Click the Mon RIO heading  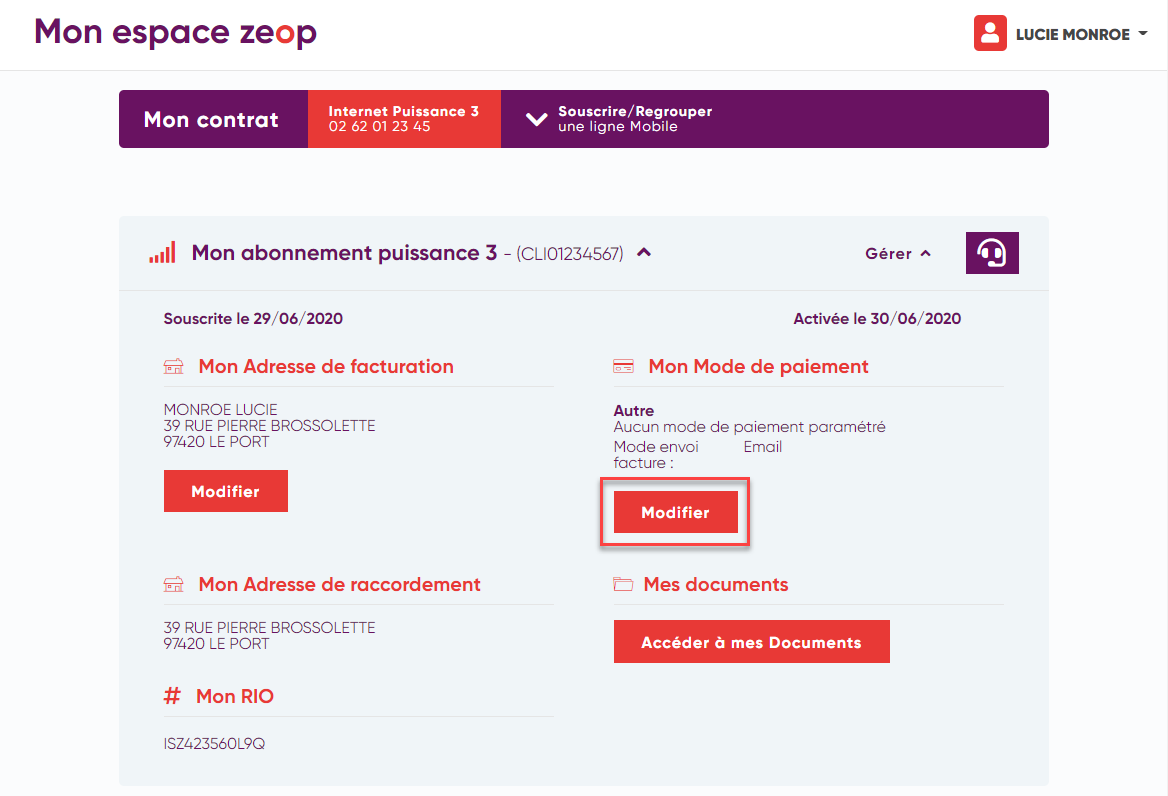235,696
